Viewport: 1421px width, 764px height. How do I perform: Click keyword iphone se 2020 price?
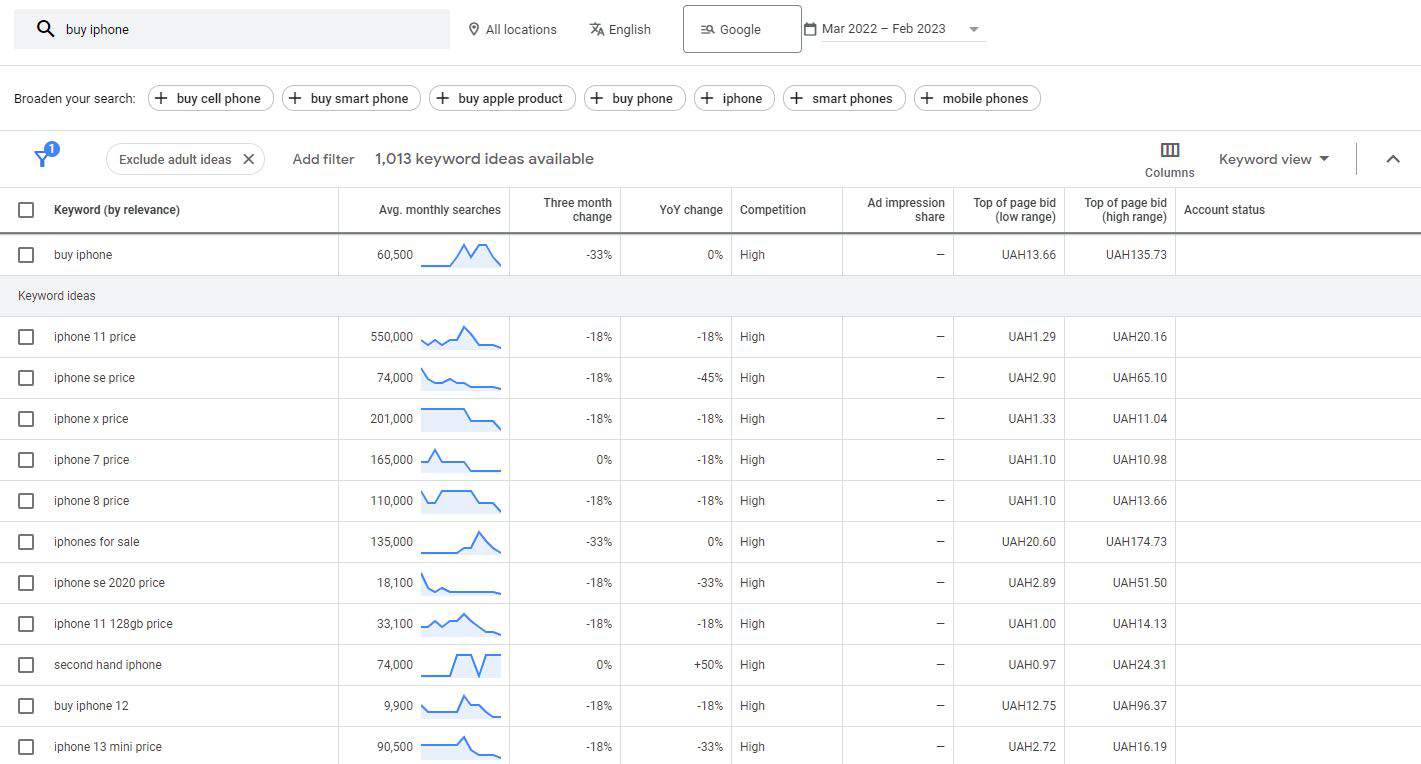[x=109, y=583]
